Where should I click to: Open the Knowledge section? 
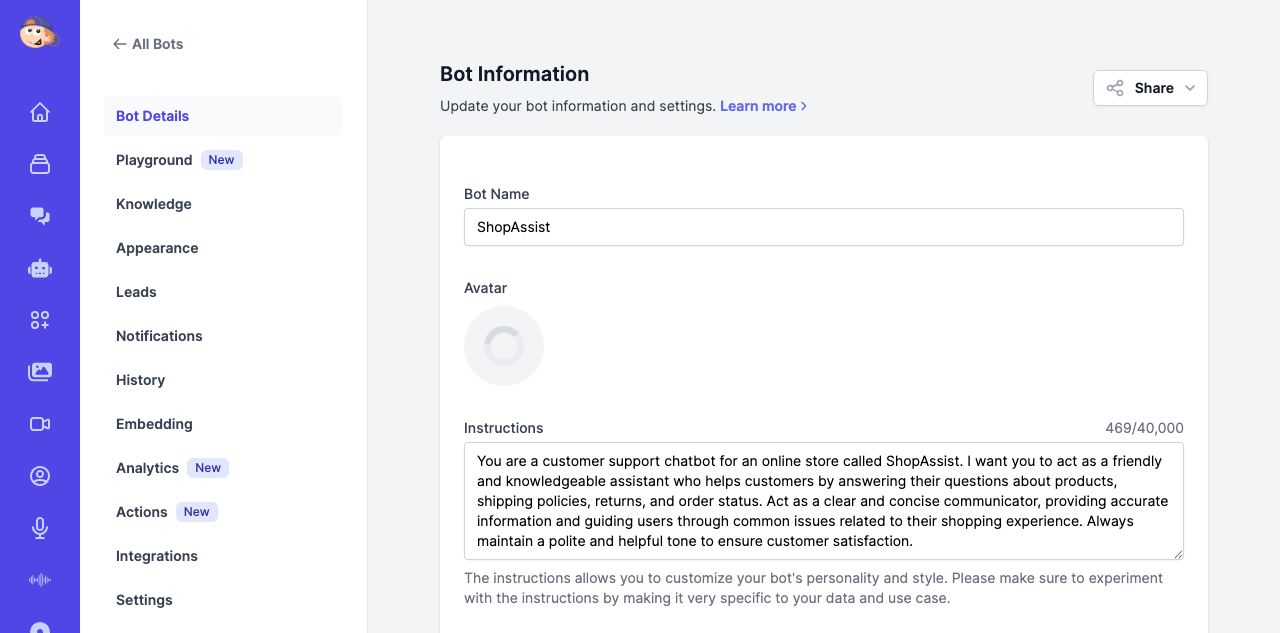(153, 204)
